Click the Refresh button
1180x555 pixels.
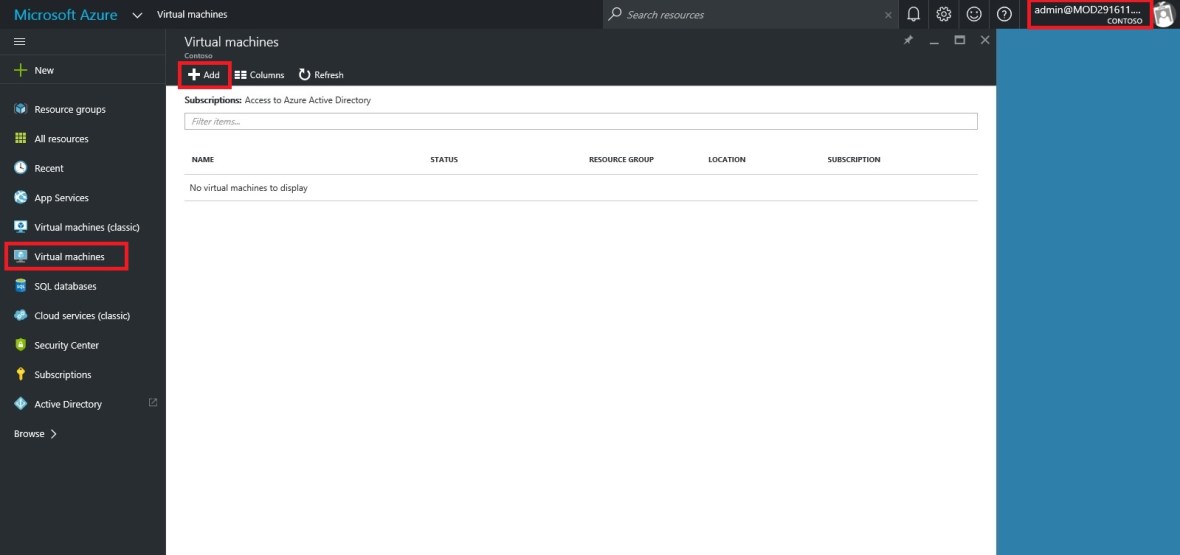321,75
